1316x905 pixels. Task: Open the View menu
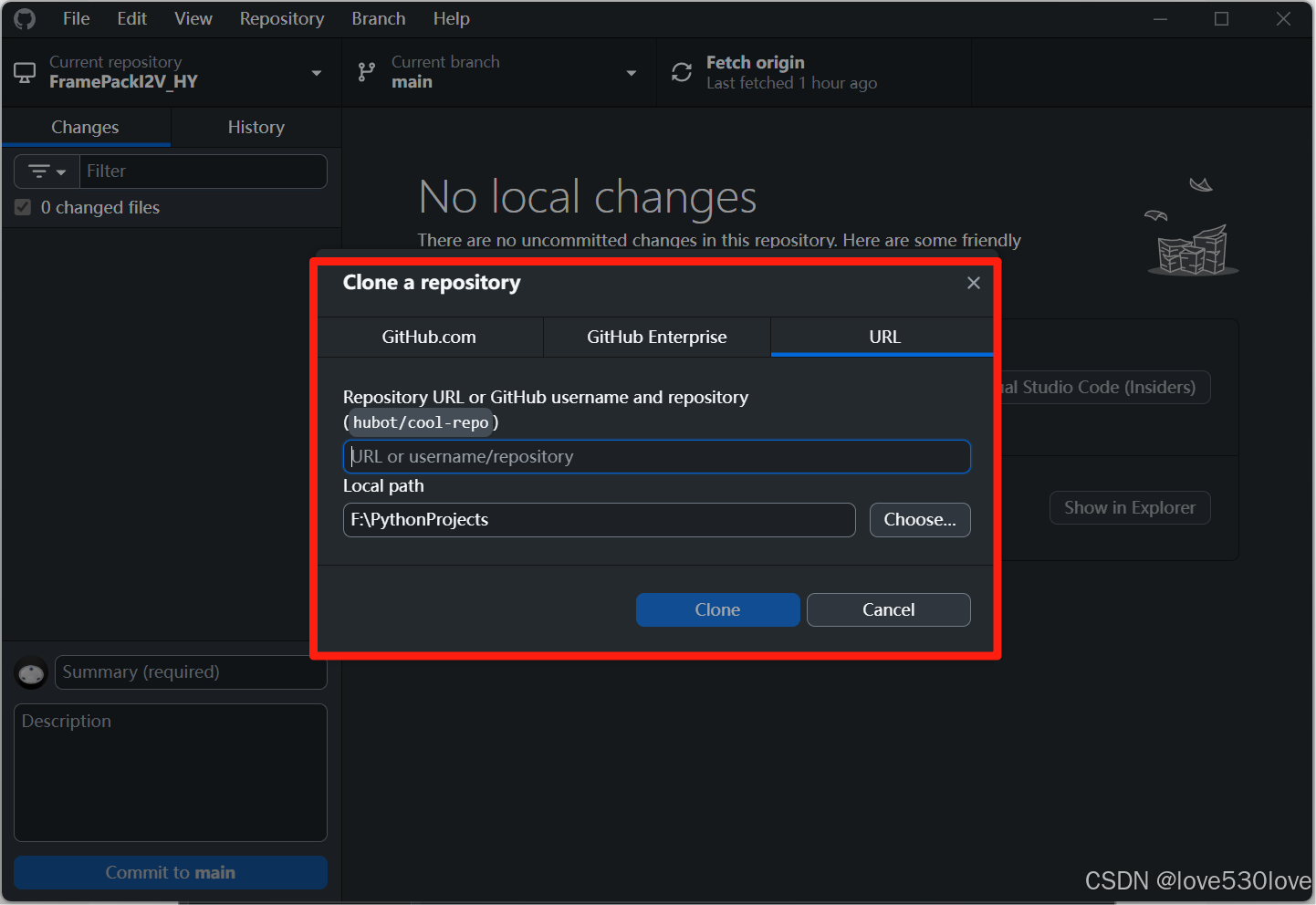pyautogui.click(x=193, y=19)
